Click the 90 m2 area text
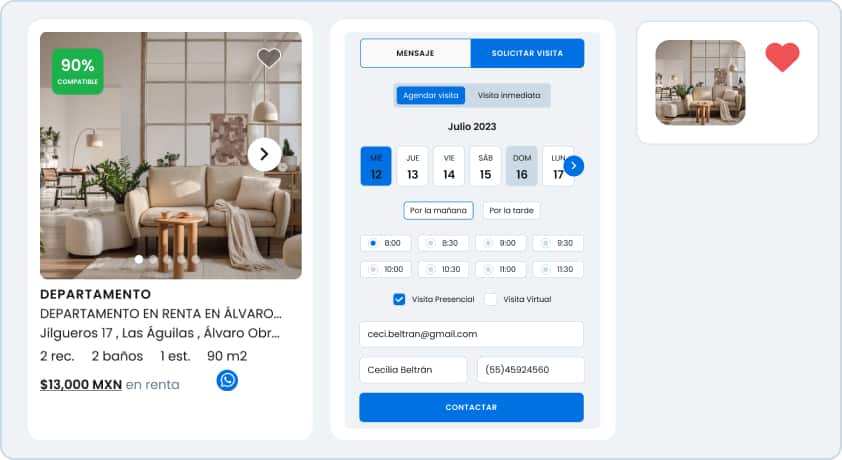The height and width of the screenshot is (460, 842). (x=227, y=356)
